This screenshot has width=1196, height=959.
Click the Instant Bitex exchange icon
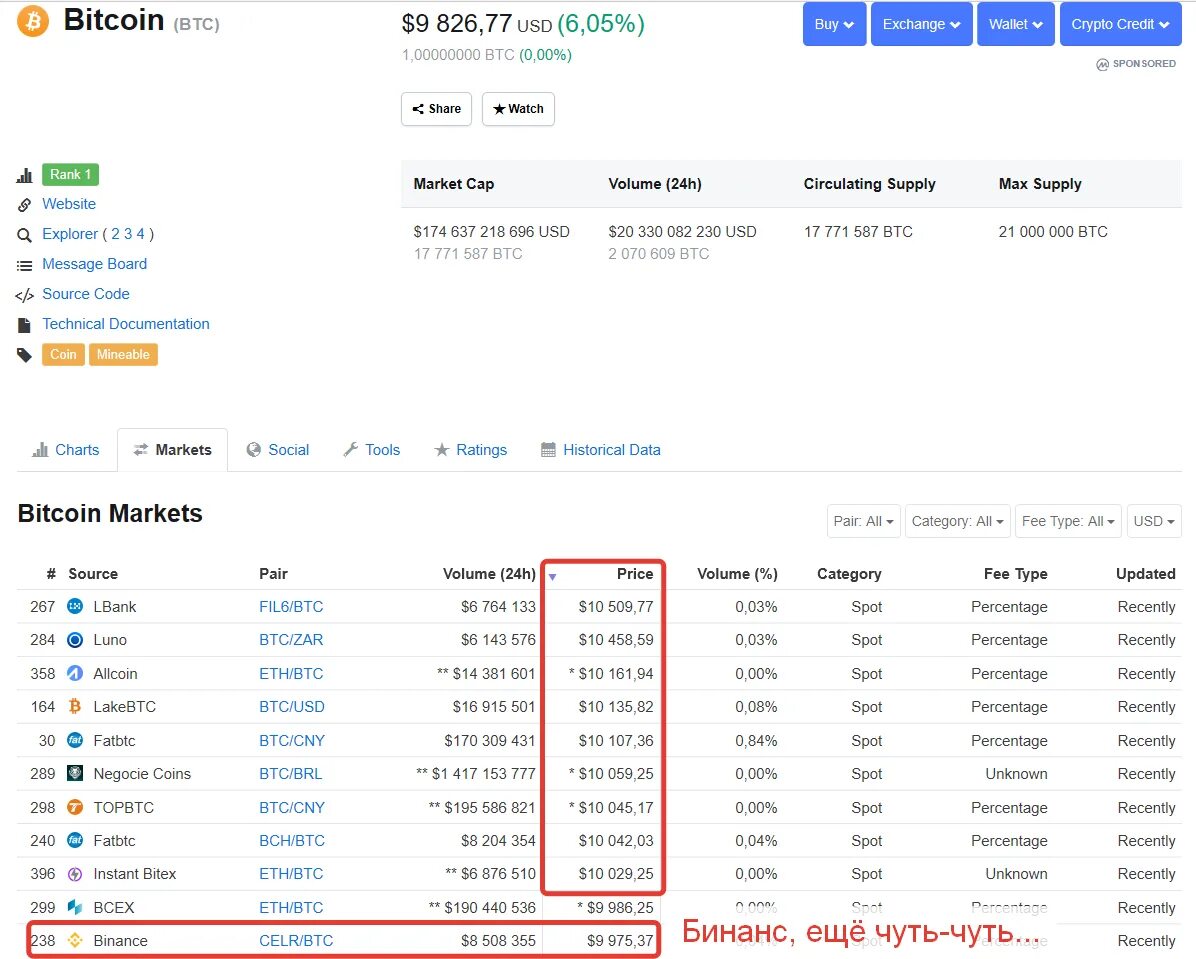[x=75, y=874]
